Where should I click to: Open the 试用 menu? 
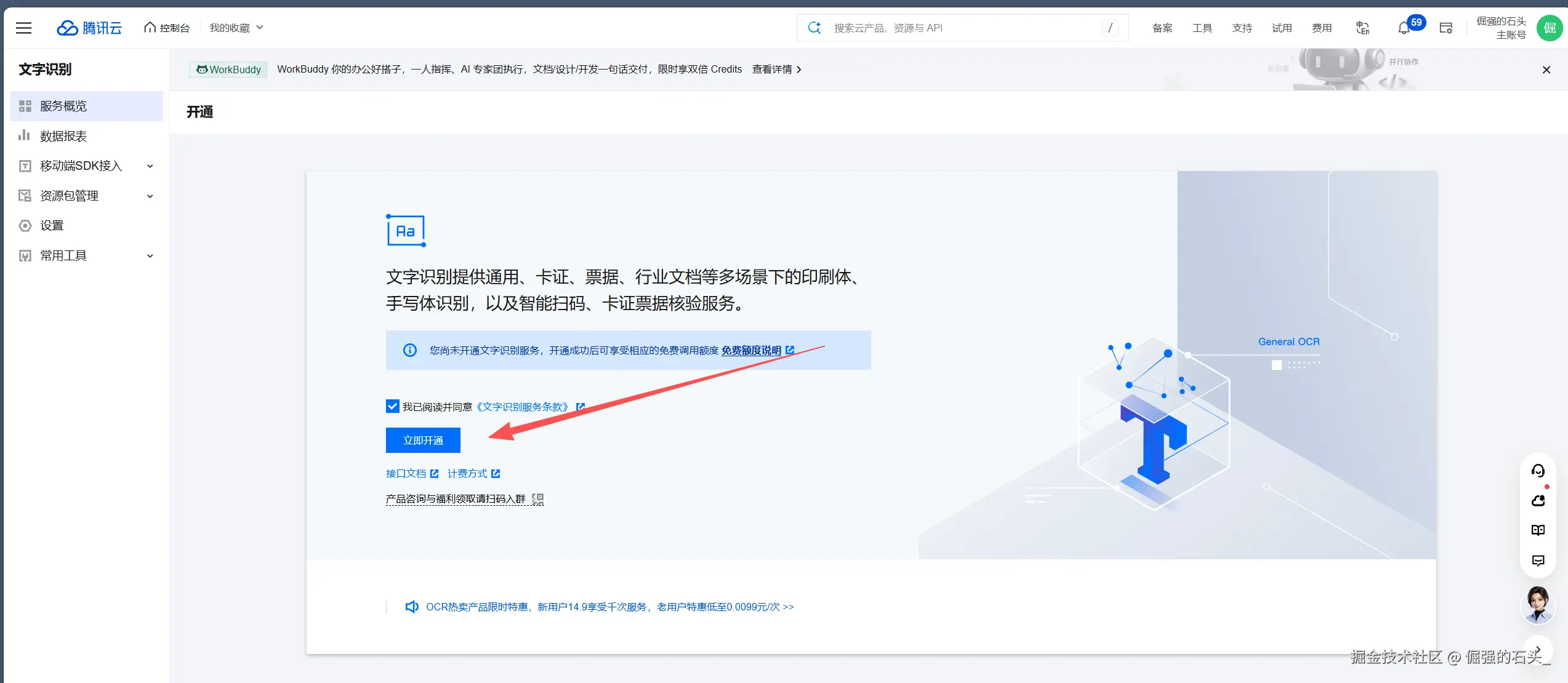pos(1282,28)
